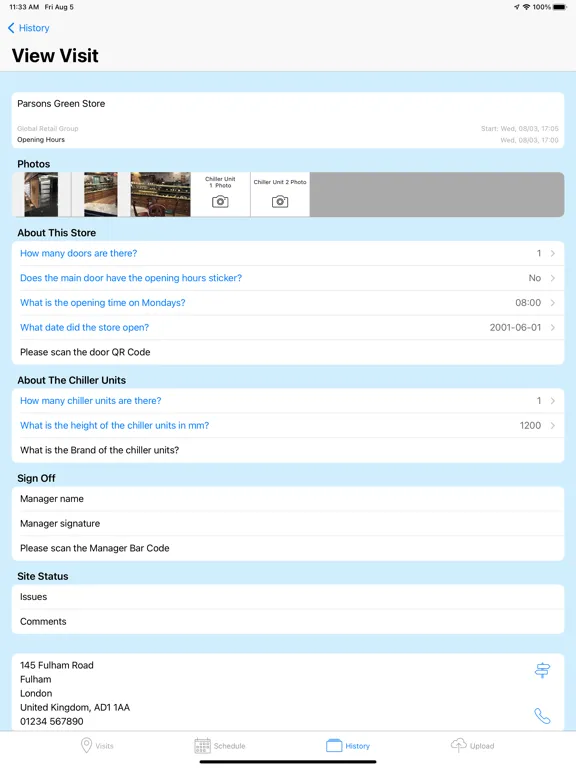Go back to History
The image size is (576, 768).
pyautogui.click(x=28, y=28)
